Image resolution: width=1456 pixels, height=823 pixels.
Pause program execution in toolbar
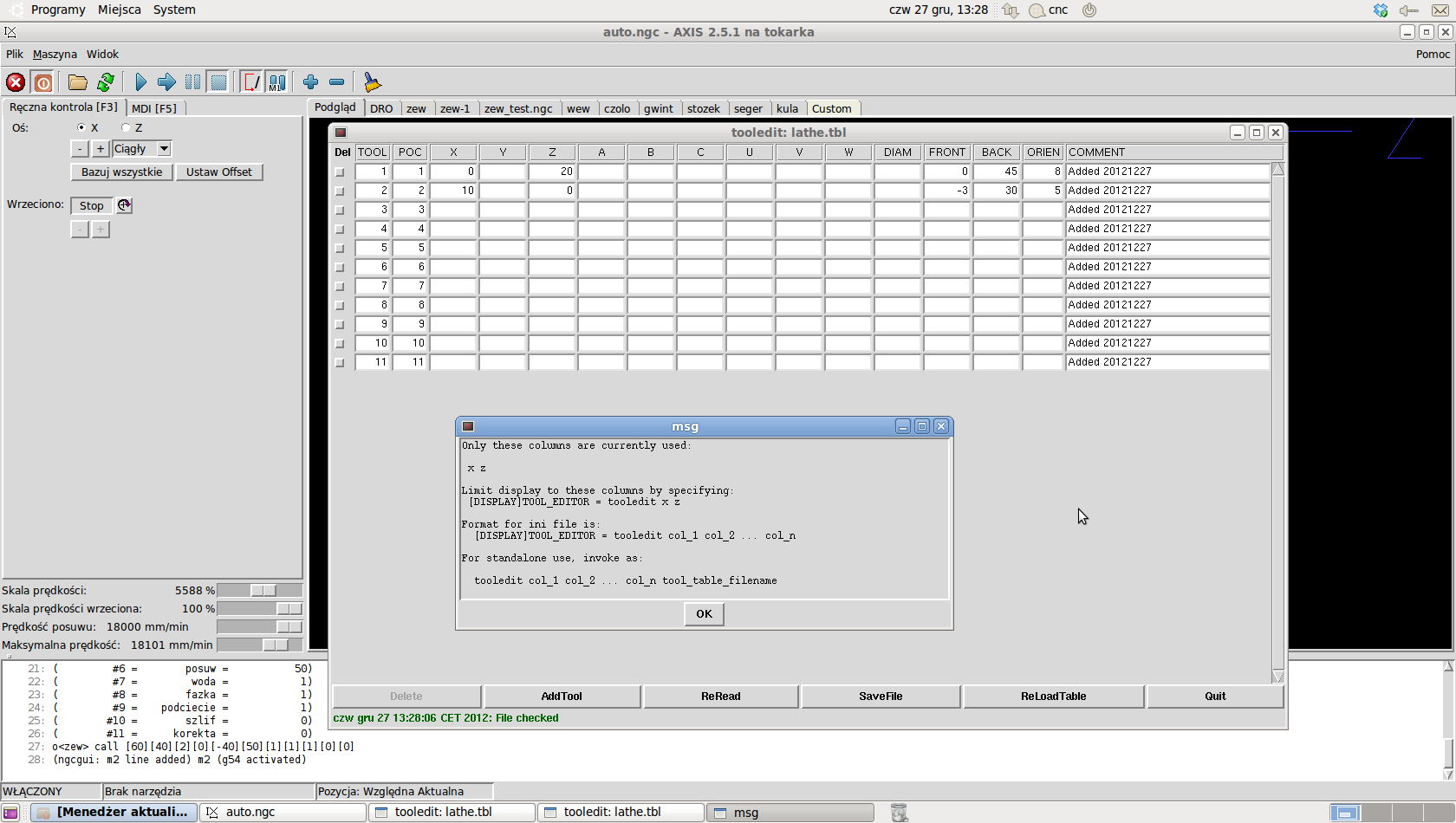[192, 82]
